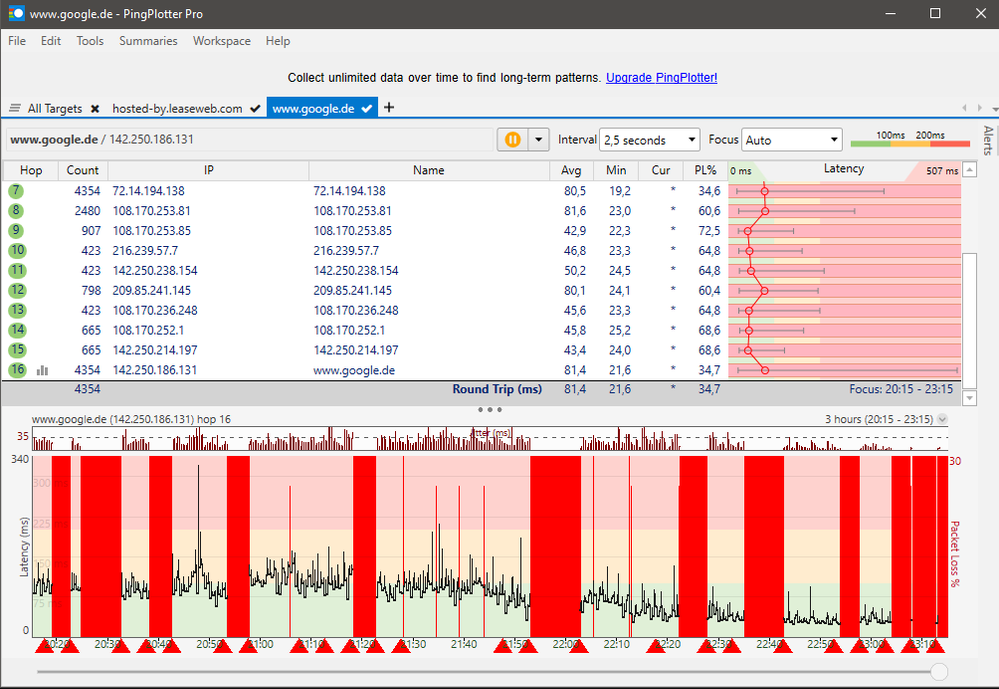Close the All Targets tab with X

pyautogui.click(x=94, y=108)
